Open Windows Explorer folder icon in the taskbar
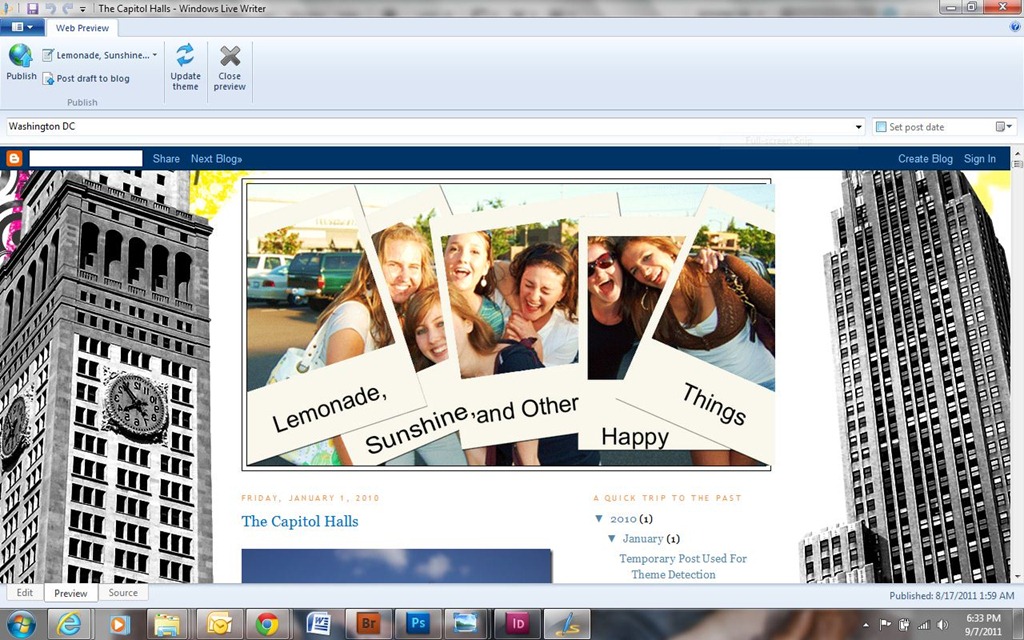The height and width of the screenshot is (640, 1024). point(167,624)
